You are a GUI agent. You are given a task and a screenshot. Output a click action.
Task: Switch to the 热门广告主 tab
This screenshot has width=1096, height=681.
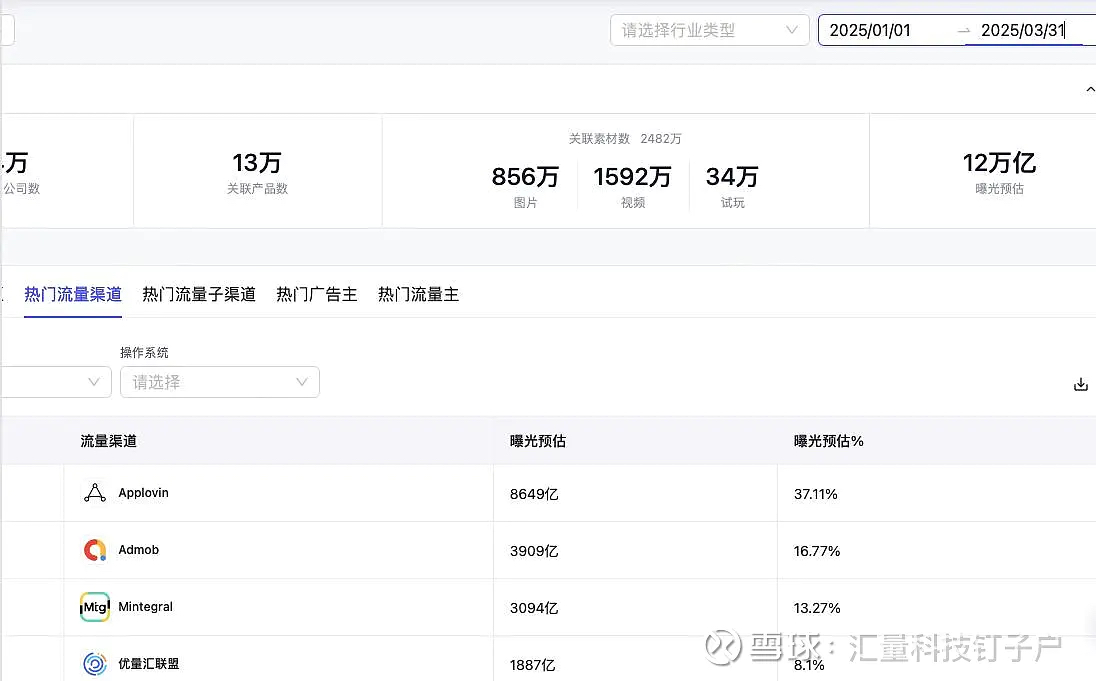tap(317, 294)
